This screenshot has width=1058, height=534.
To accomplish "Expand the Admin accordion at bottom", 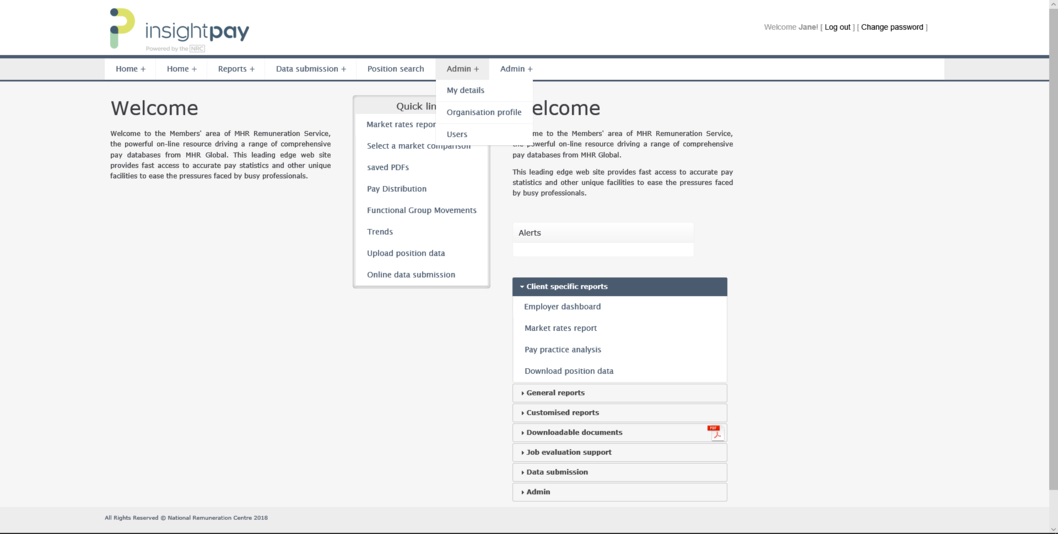I will pyautogui.click(x=538, y=492).
